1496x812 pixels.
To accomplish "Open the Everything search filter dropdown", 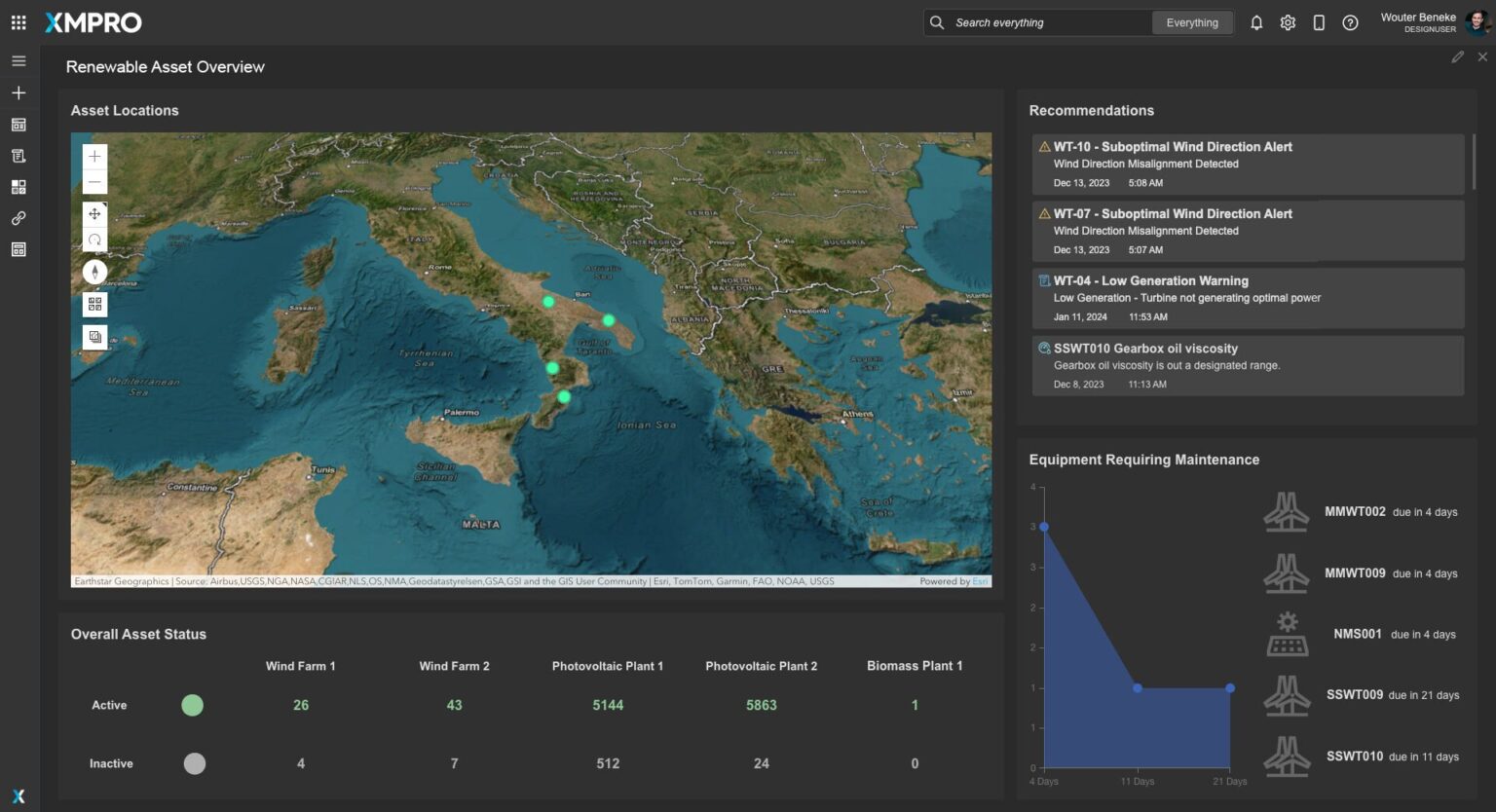I will point(1192,22).
